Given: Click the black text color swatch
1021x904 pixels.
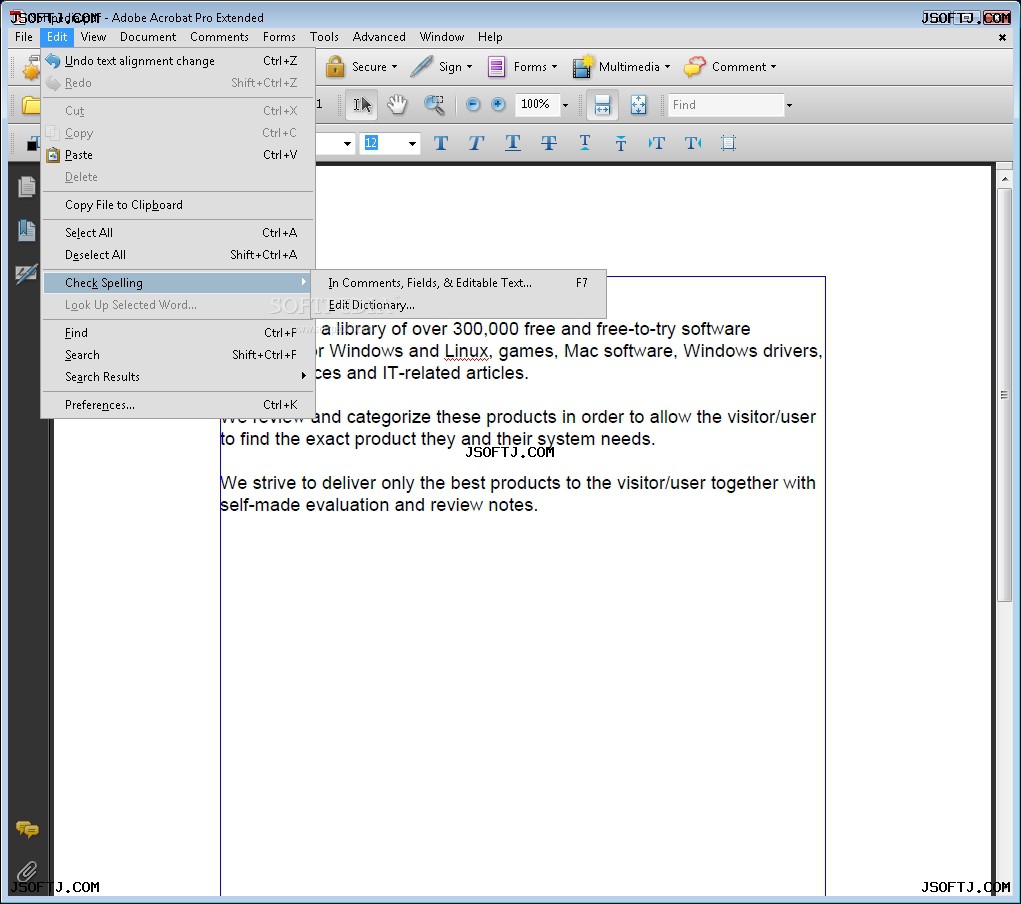Looking at the screenshot, I should (x=32, y=144).
